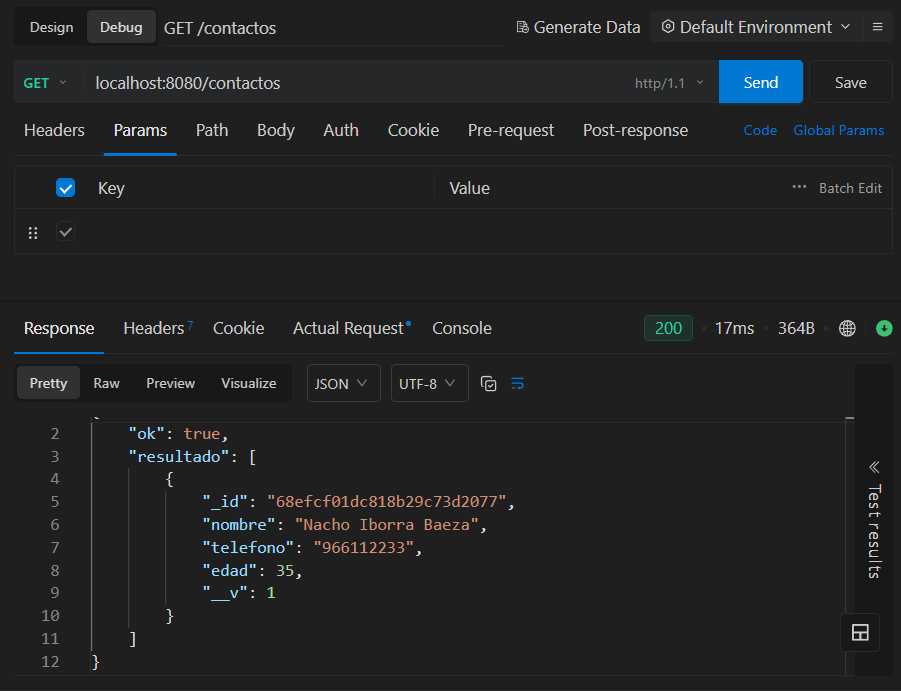This screenshot has height=691, width=901.
Task: Toggle the select-all checkbox next to Key
Action: (x=66, y=188)
